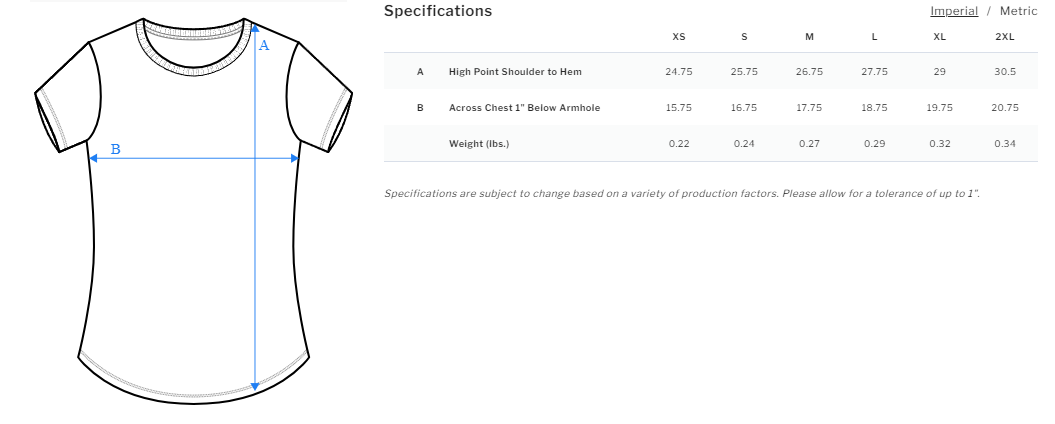
Task: Click the High Point Shoulder to Hem row label
Action: 515,72
